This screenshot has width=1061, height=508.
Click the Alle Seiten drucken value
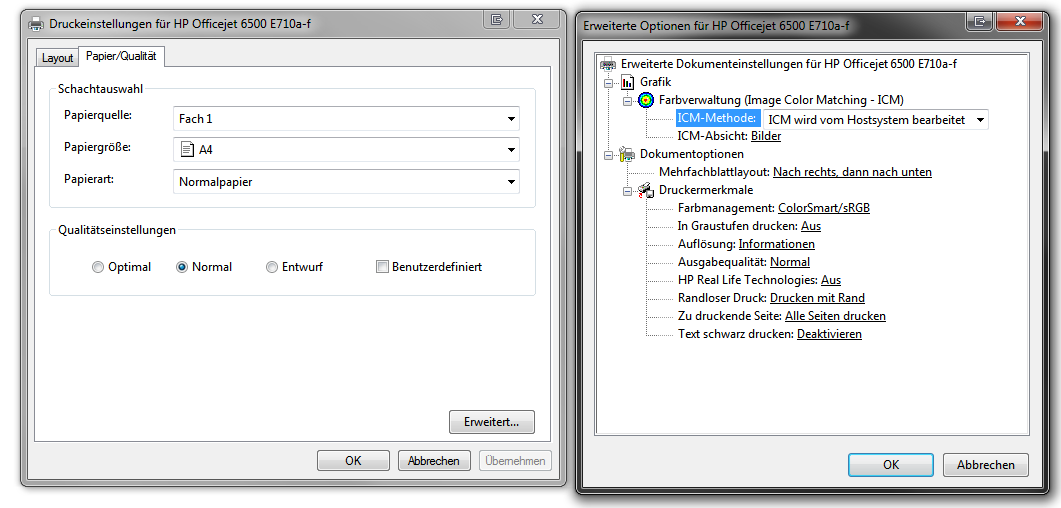835,316
